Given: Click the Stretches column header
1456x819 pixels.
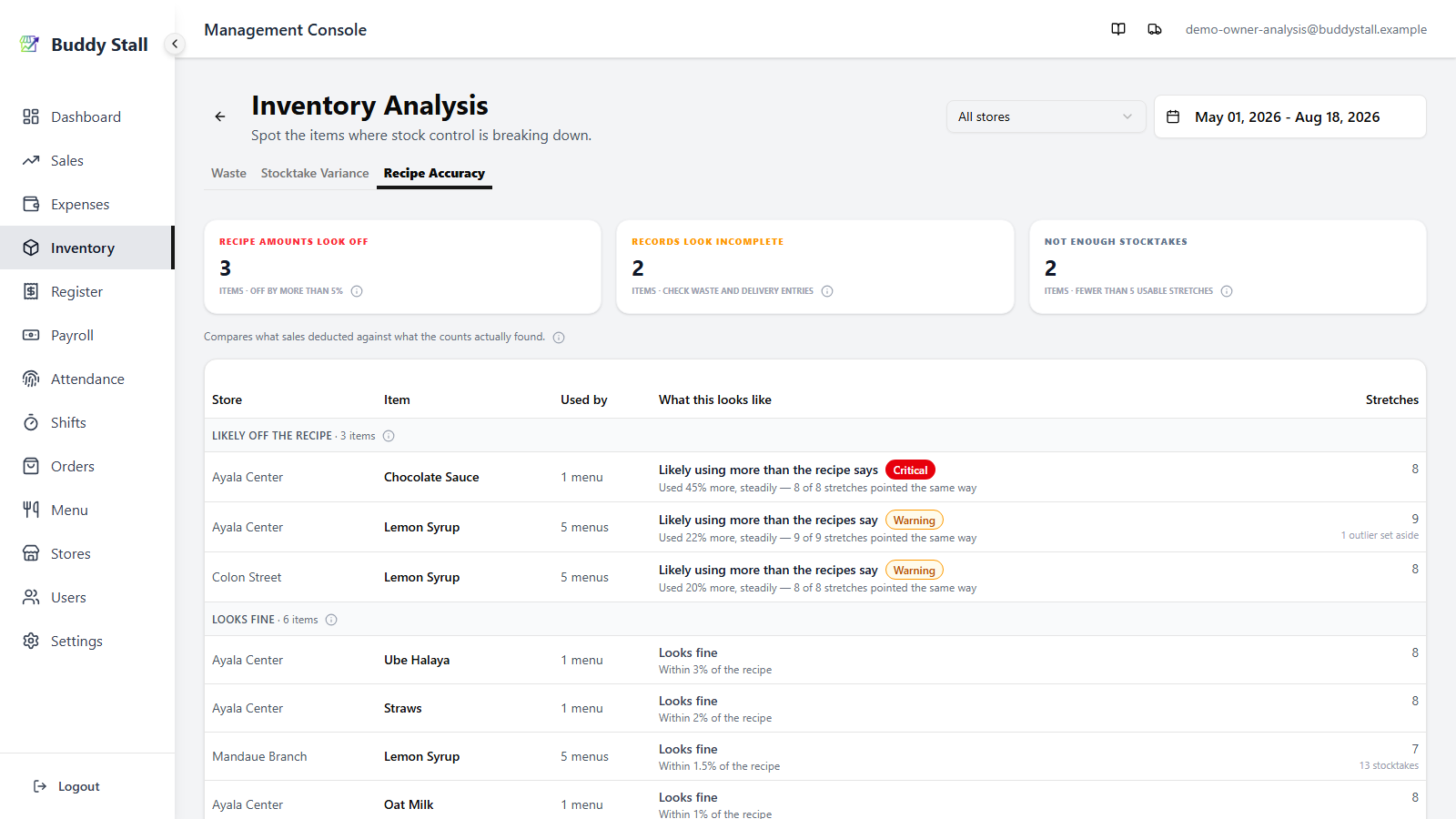Looking at the screenshot, I should [x=1391, y=399].
